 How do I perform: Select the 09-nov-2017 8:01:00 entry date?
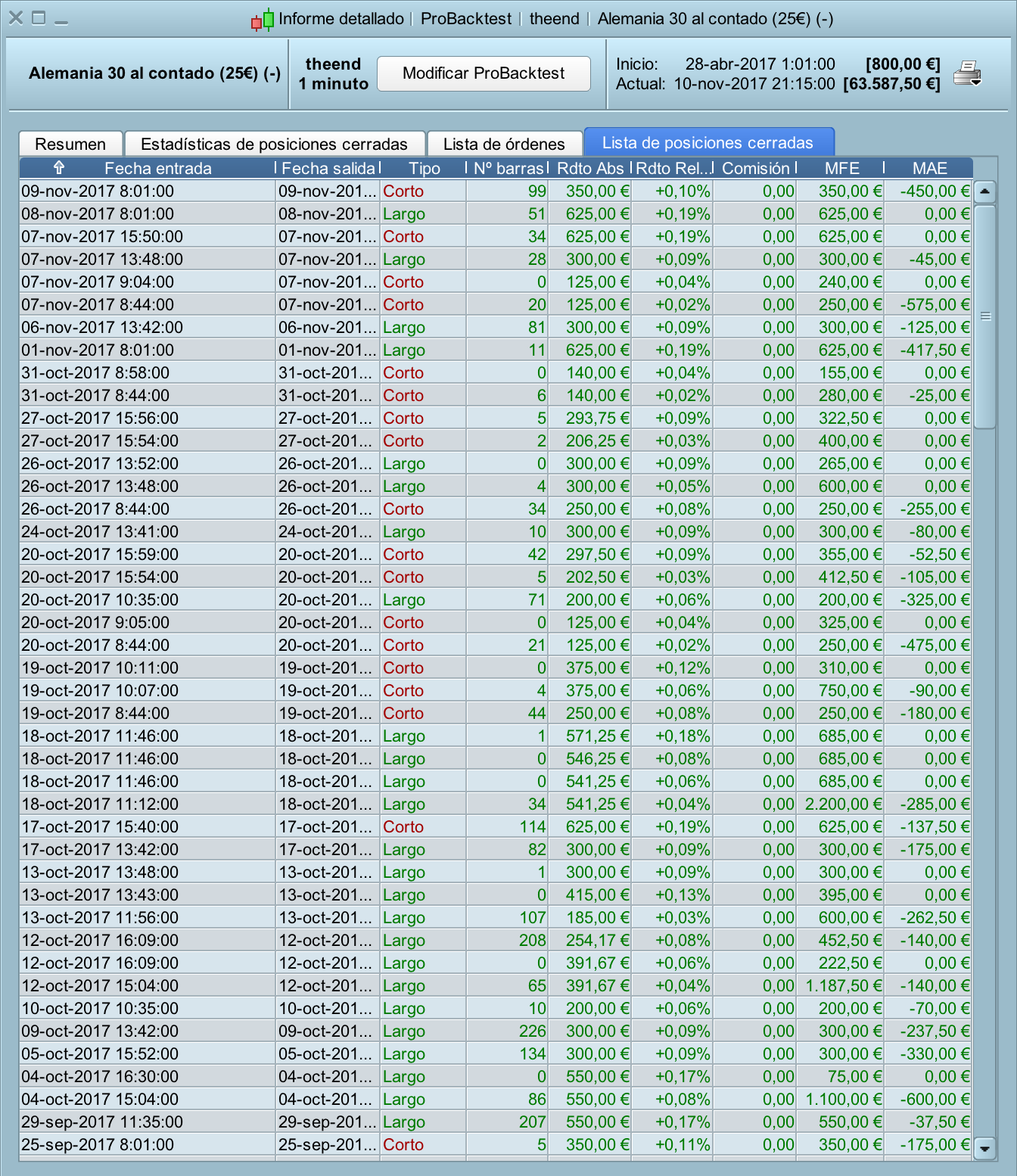98,191
